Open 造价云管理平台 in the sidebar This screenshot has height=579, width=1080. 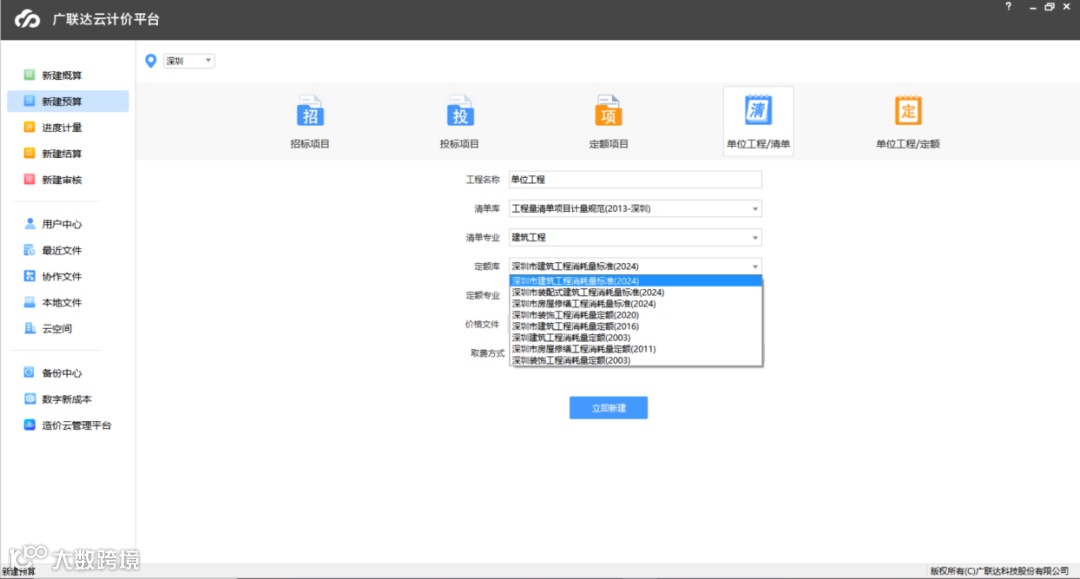[x=76, y=425]
